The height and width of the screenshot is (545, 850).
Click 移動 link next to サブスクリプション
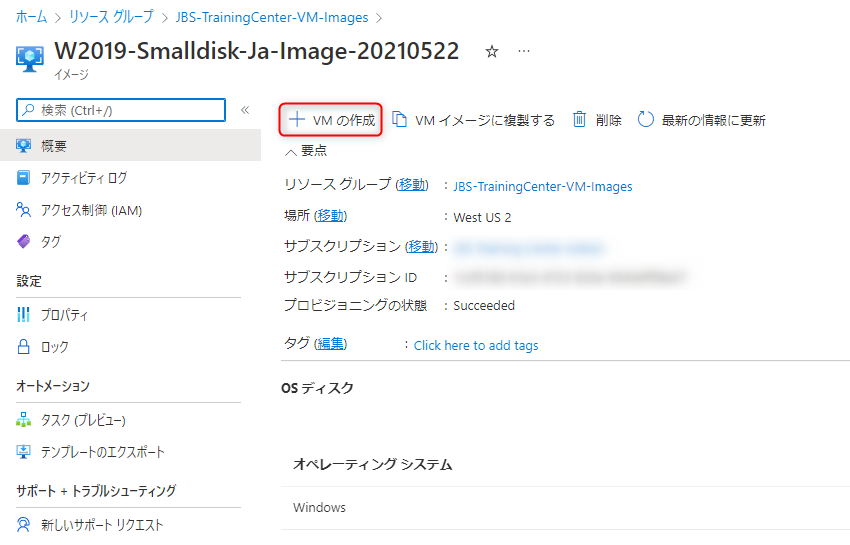coord(421,247)
